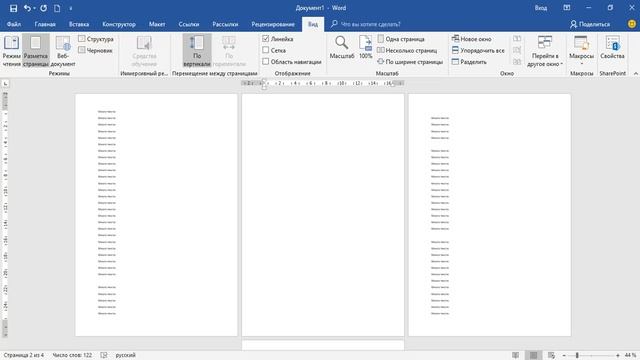This screenshot has width=640, height=360.
Task: Open the Вставка tab
Action: tap(79, 24)
